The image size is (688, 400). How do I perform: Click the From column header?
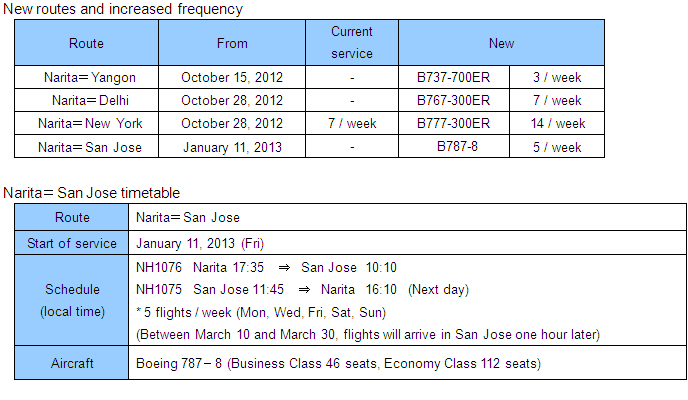click(x=232, y=44)
